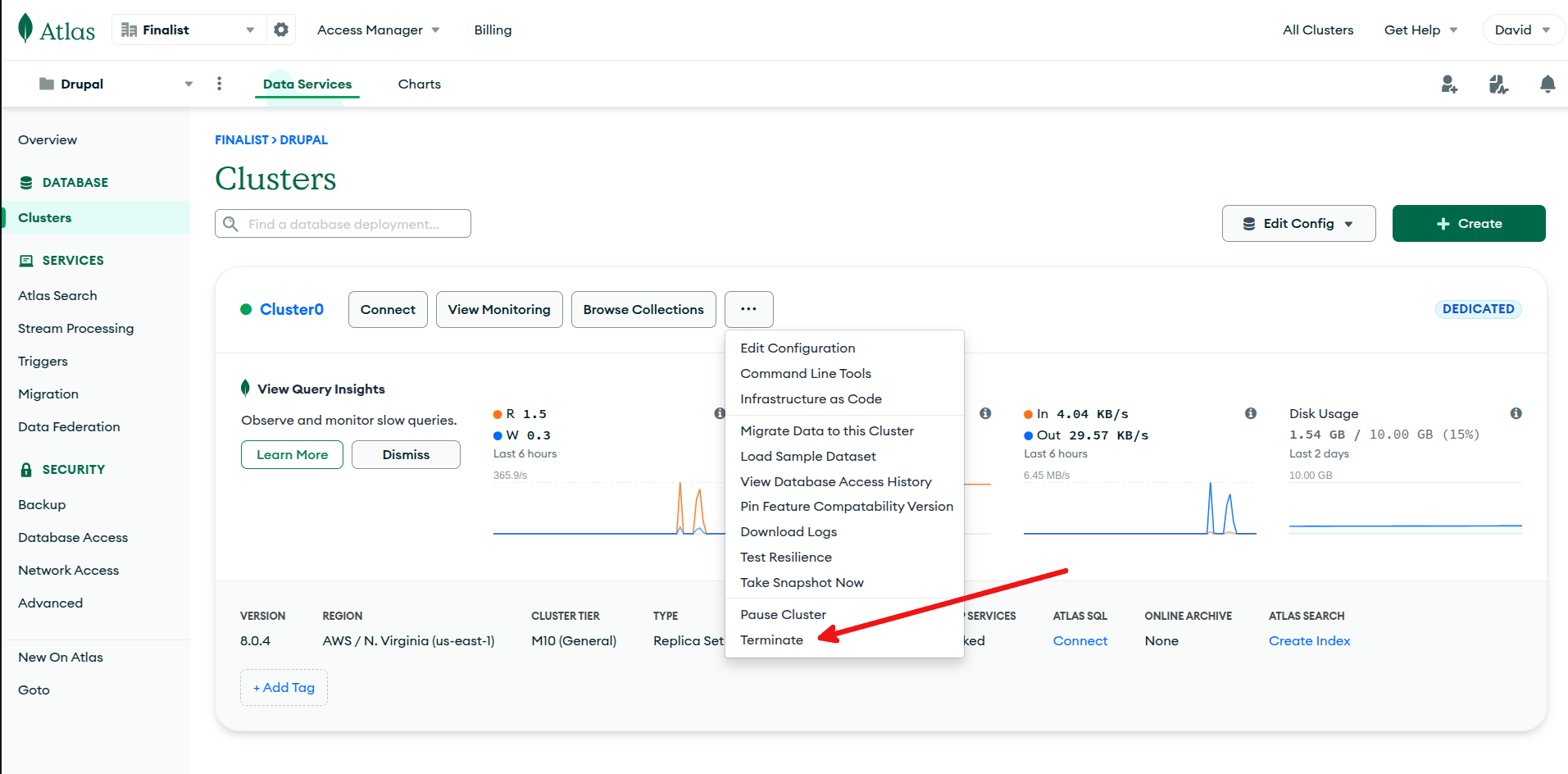Go to All Clusters
The image size is (1568, 774).
1318,30
